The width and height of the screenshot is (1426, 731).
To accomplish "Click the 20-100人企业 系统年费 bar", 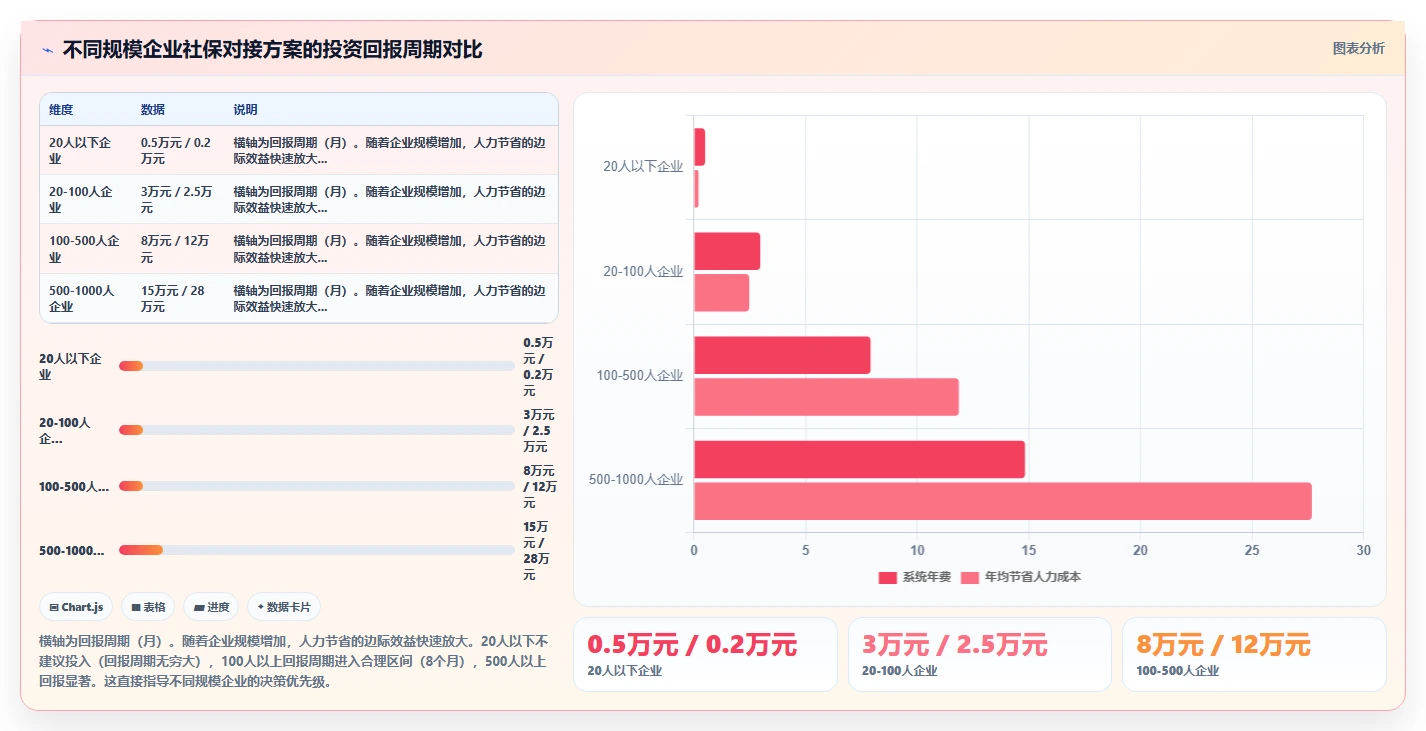I will 727,251.
